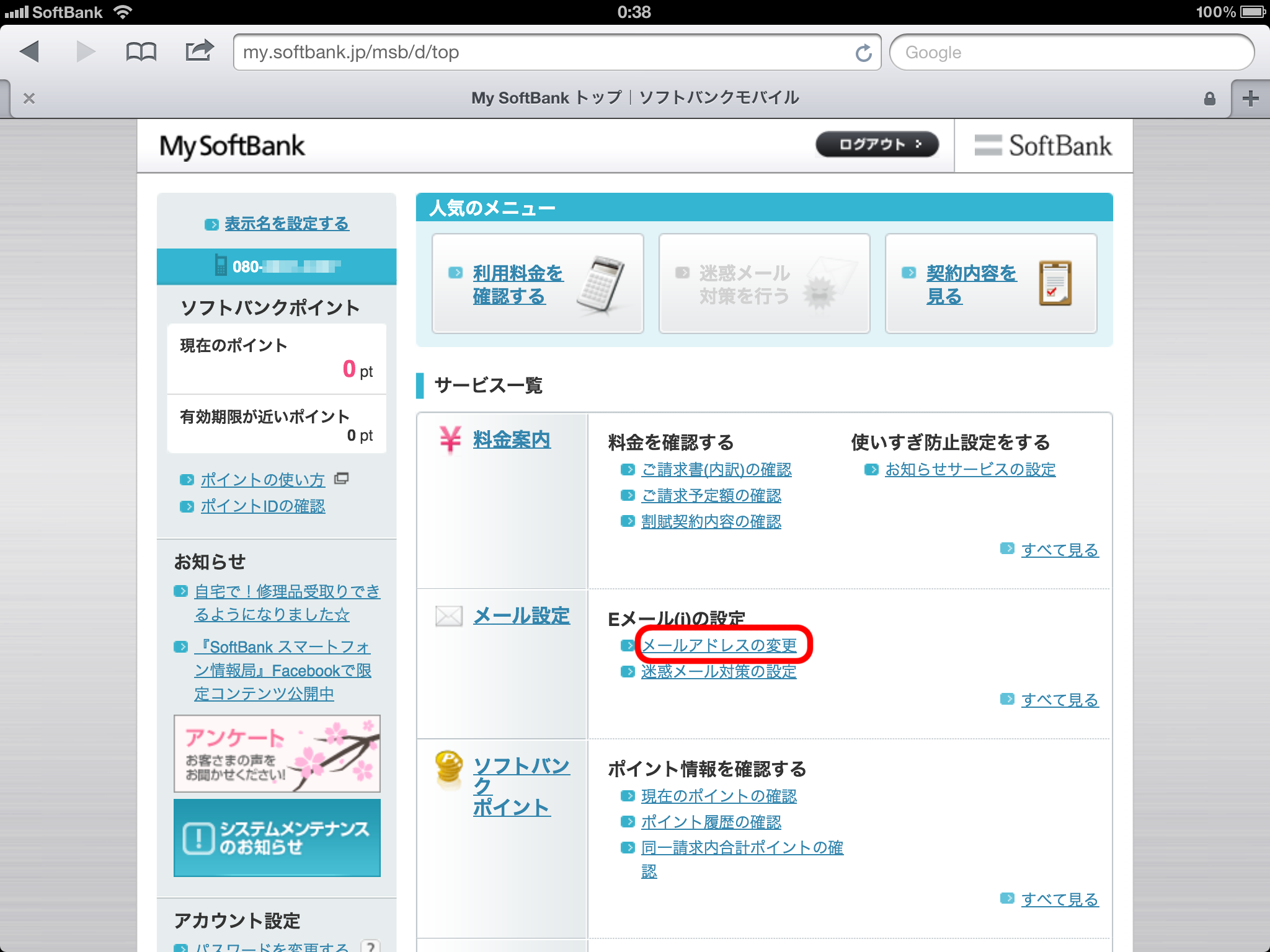Click external window icon beside ポイントの使い方

point(342,478)
